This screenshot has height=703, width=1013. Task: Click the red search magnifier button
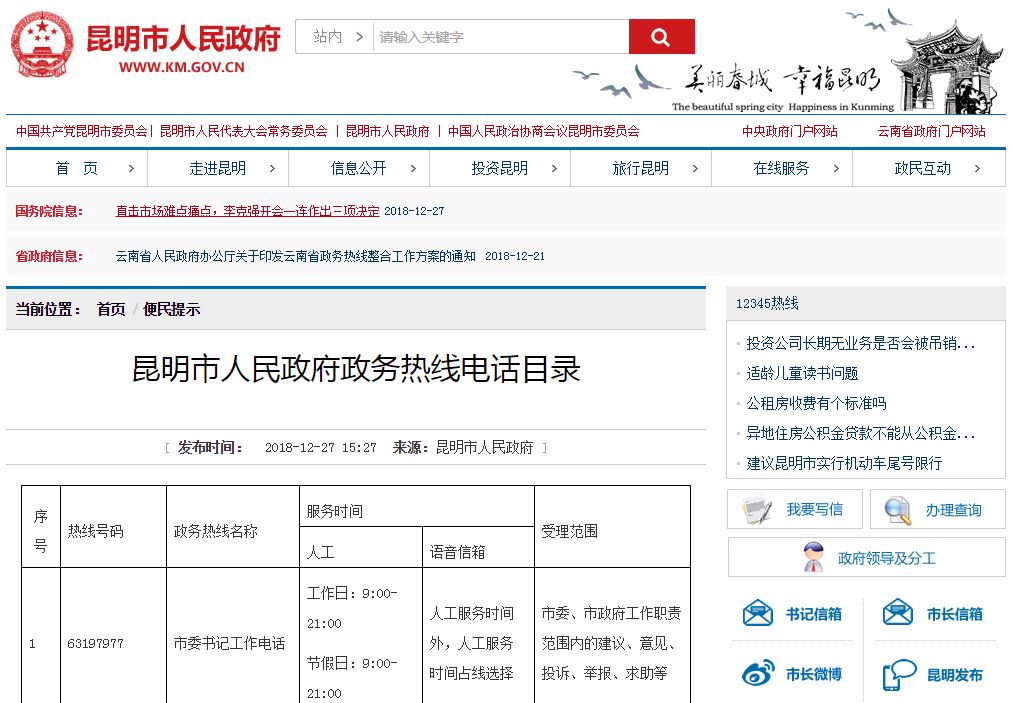pos(661,35)
